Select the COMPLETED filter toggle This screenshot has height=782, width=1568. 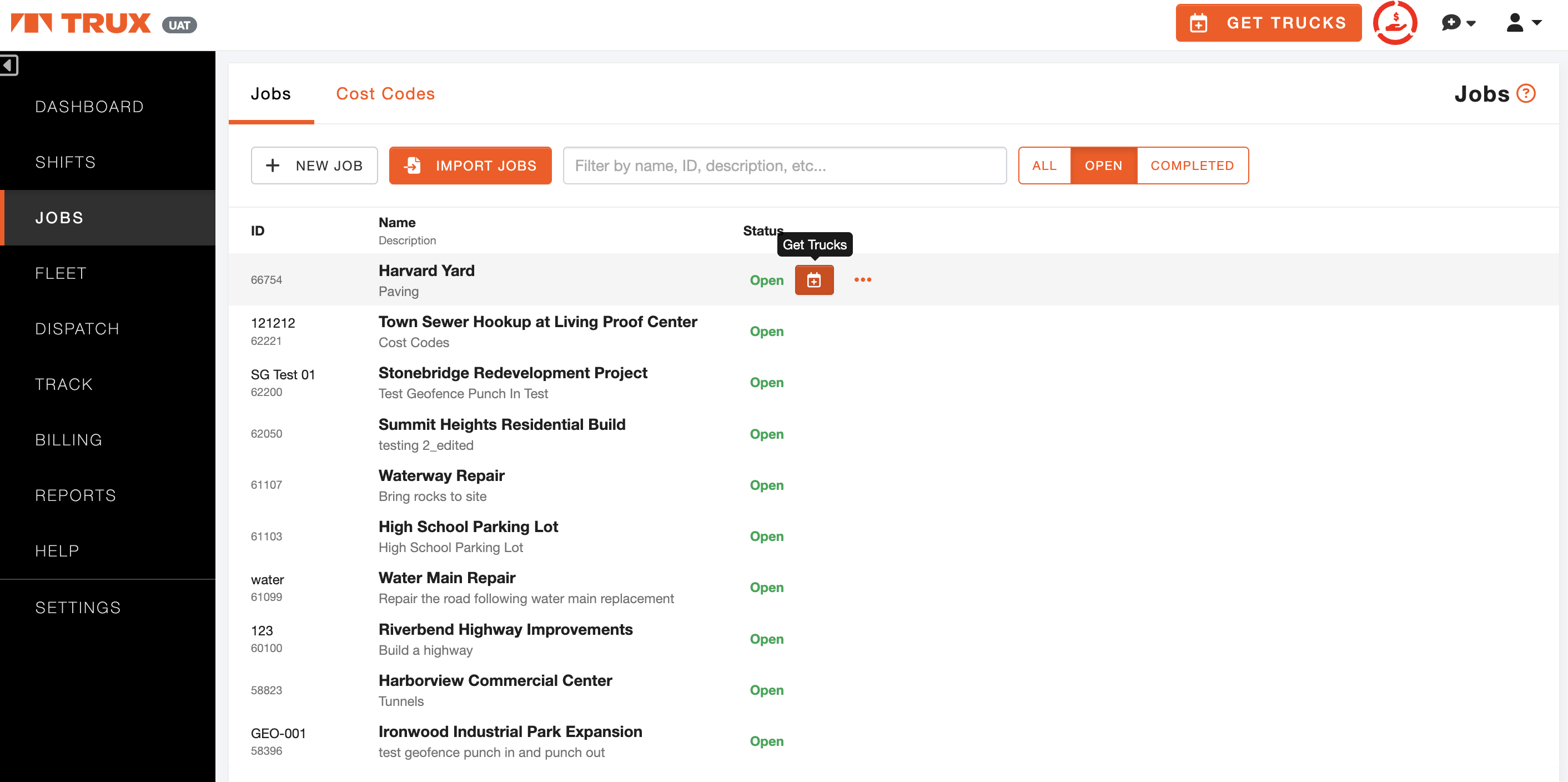1192,166
